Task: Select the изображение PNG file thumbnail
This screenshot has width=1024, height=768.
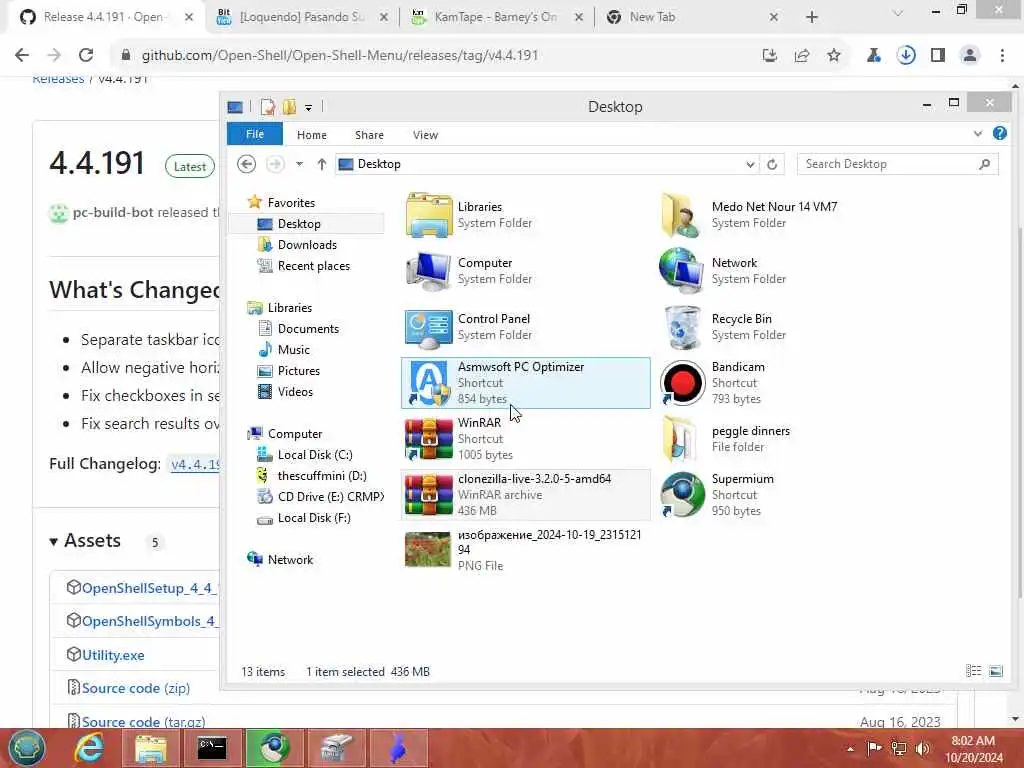Action: coord(428,550)
